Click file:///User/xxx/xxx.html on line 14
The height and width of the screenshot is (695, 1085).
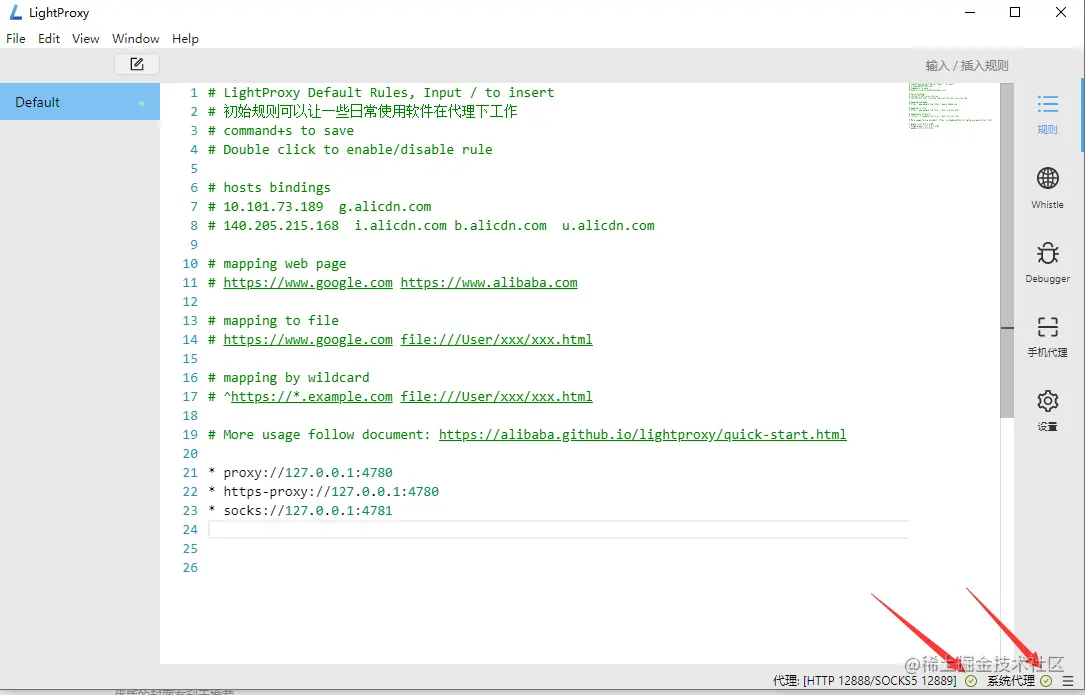496,339
